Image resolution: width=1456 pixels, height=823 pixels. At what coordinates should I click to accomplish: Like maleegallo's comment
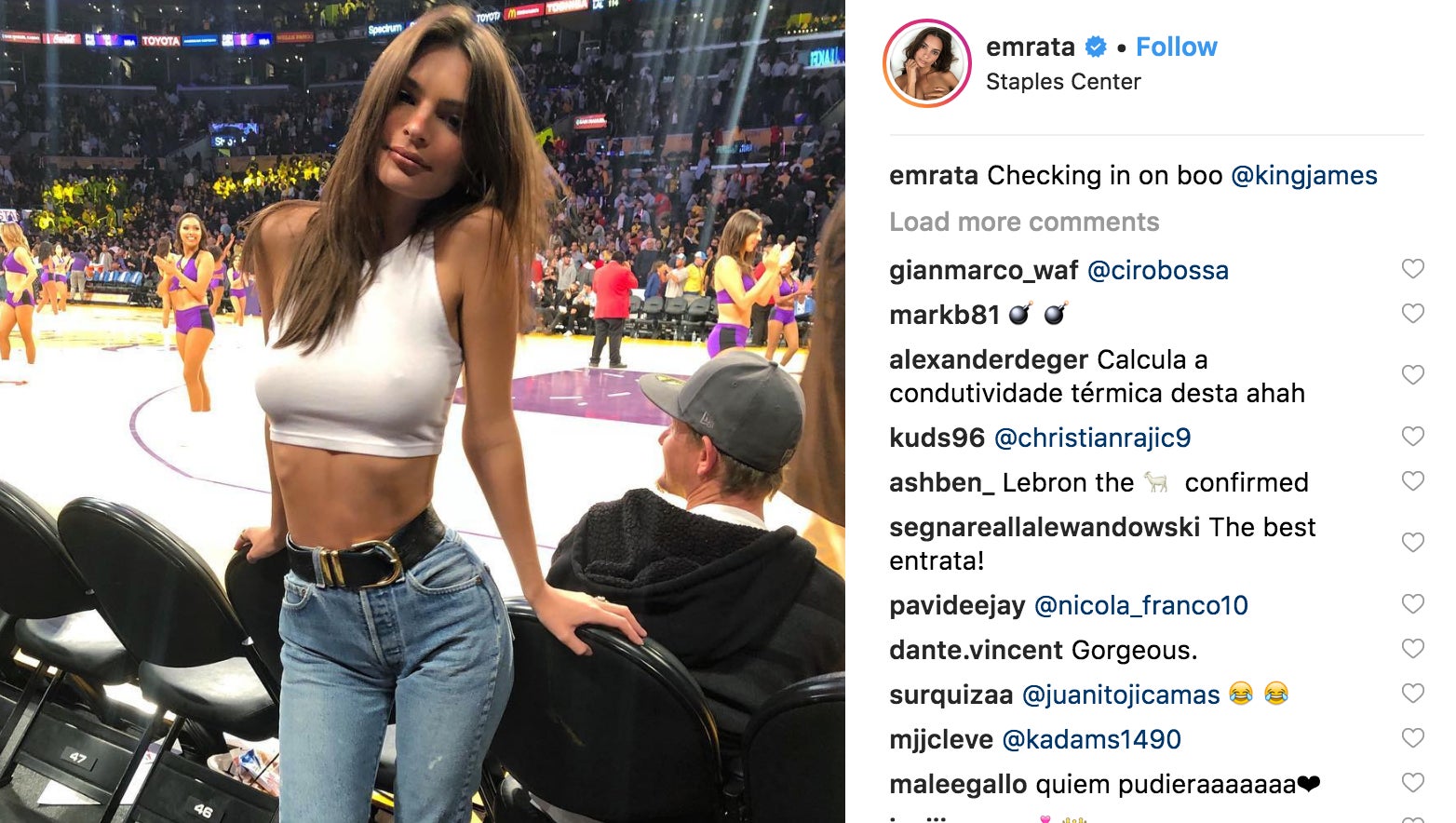[1412, 783]
